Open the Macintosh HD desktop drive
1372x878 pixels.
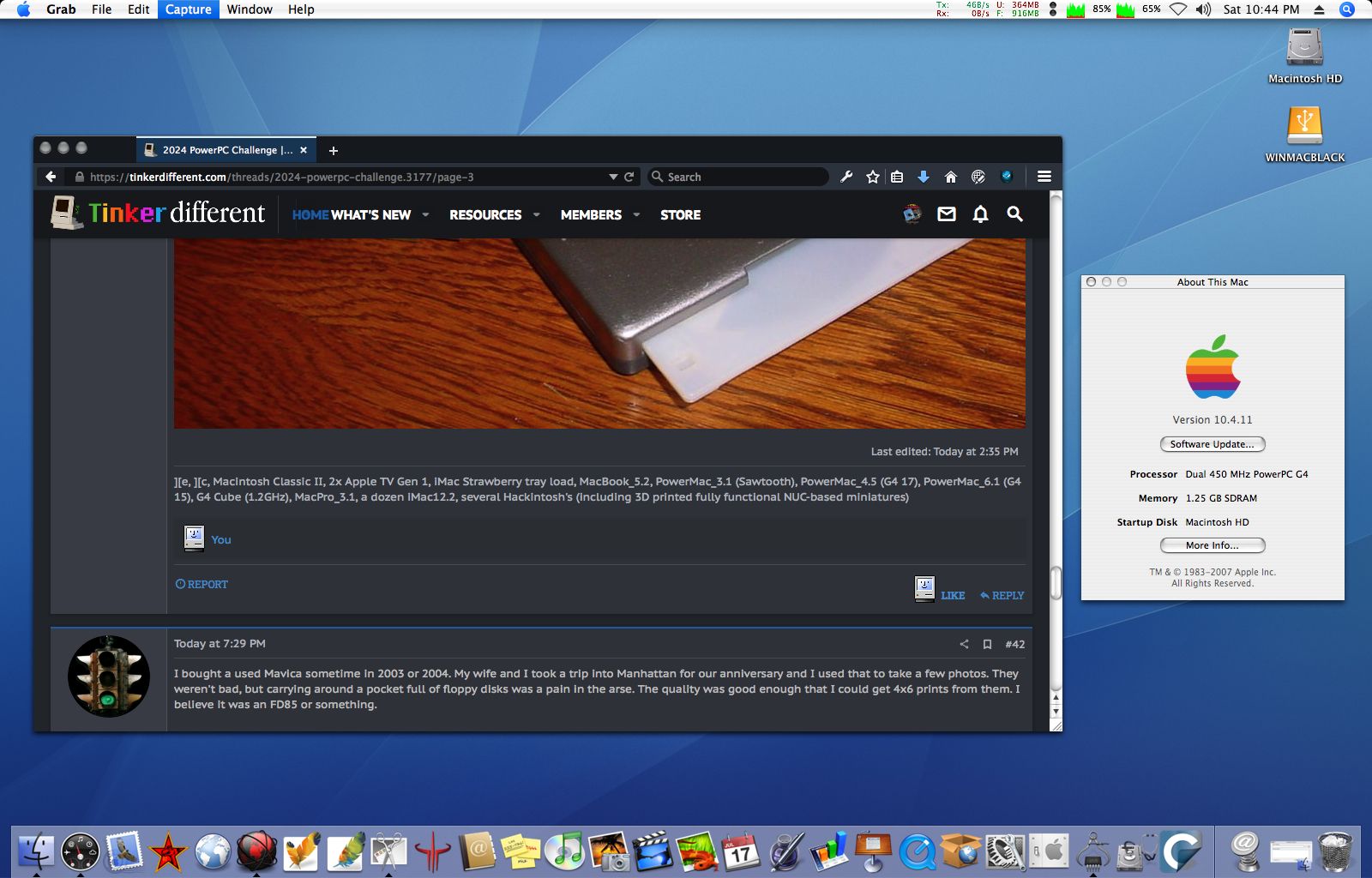click(x=1304, y=56)
